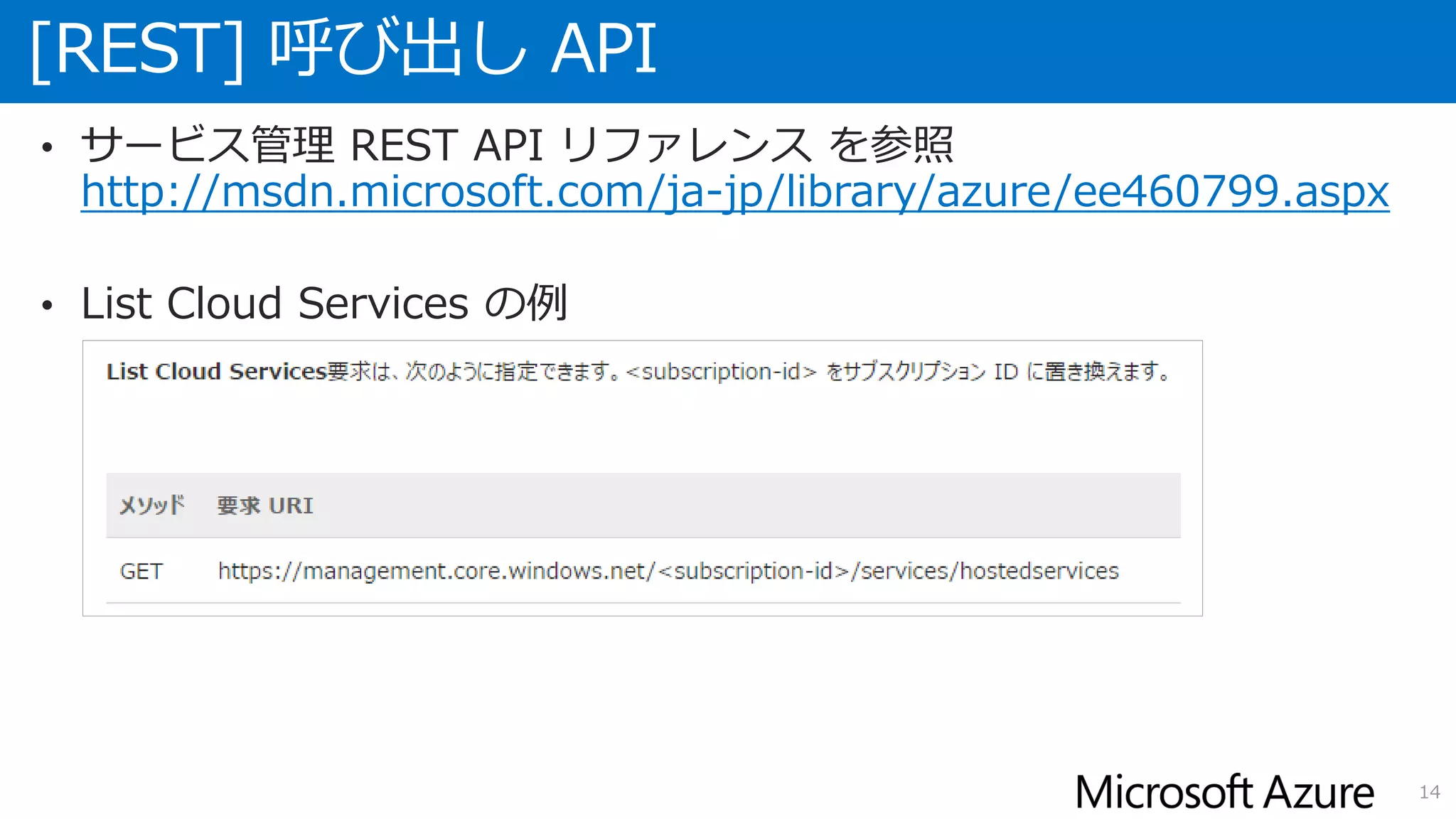1456x819 pixels.
Task: Click the 'GET' method cell
Action: tap(141, 571)
